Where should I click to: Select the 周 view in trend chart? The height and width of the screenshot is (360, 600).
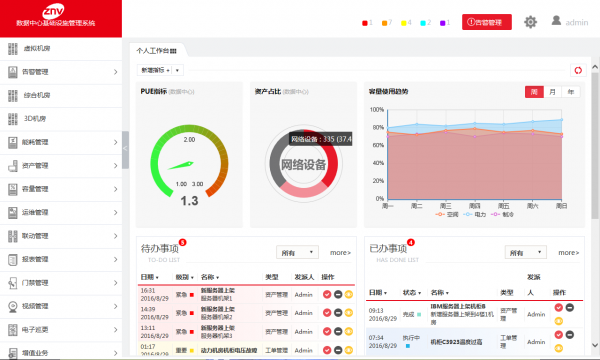pos(534,92)
